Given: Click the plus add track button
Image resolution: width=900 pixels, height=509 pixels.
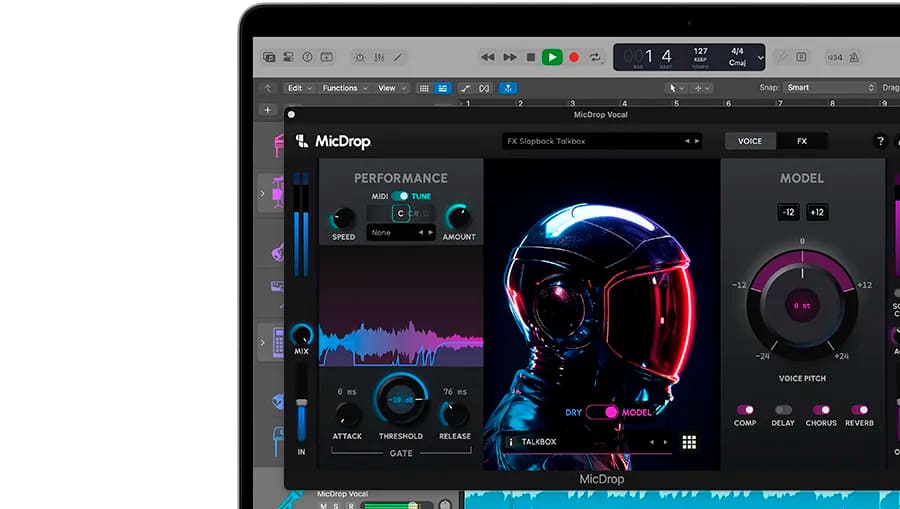Looking at the screenshot, I should 267,110.
